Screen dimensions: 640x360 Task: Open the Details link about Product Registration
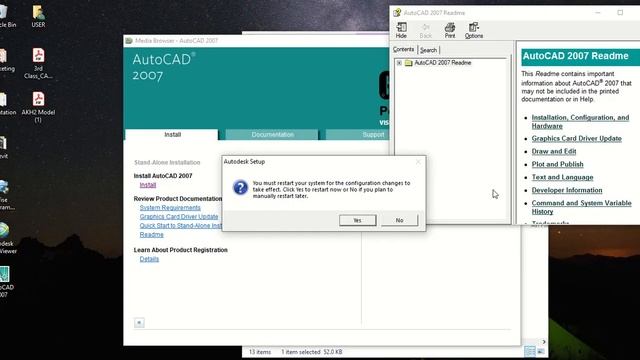(149, 259)
